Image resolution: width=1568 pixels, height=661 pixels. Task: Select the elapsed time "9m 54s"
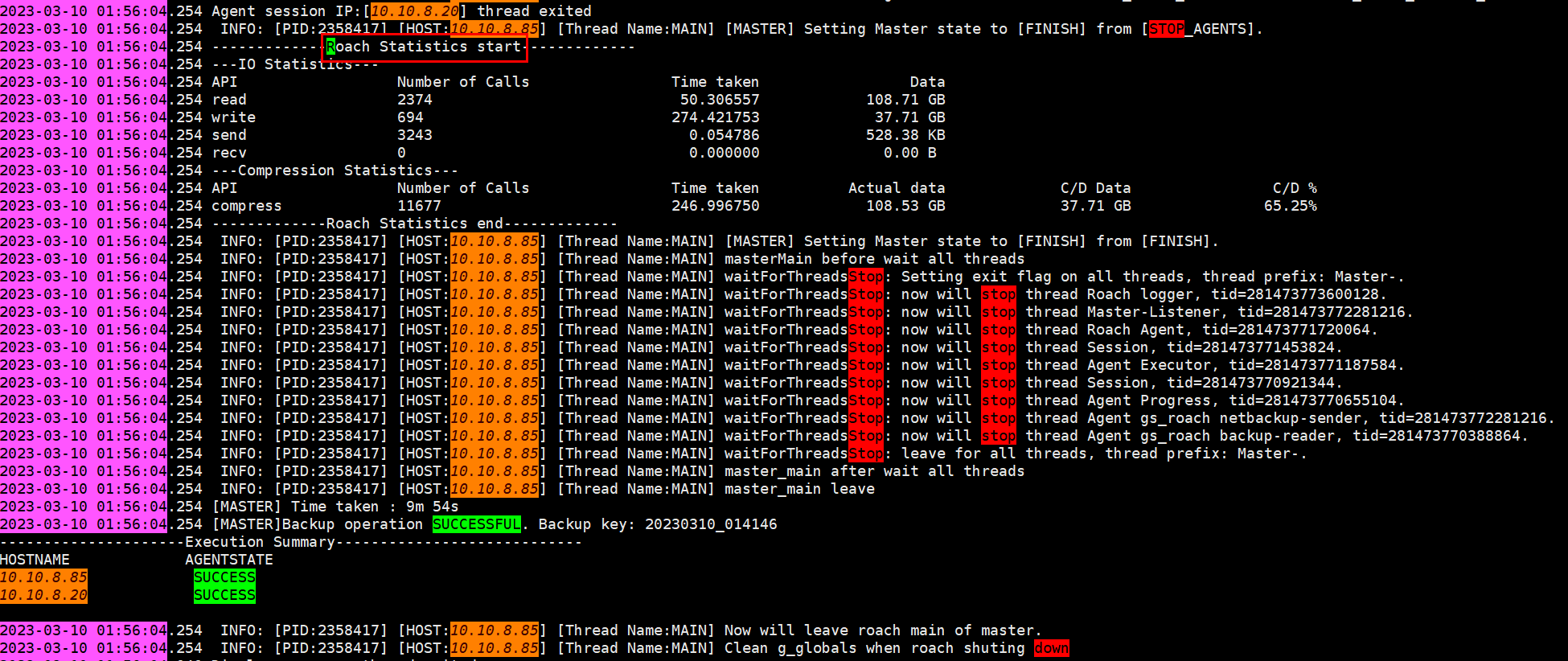point(433,507)
